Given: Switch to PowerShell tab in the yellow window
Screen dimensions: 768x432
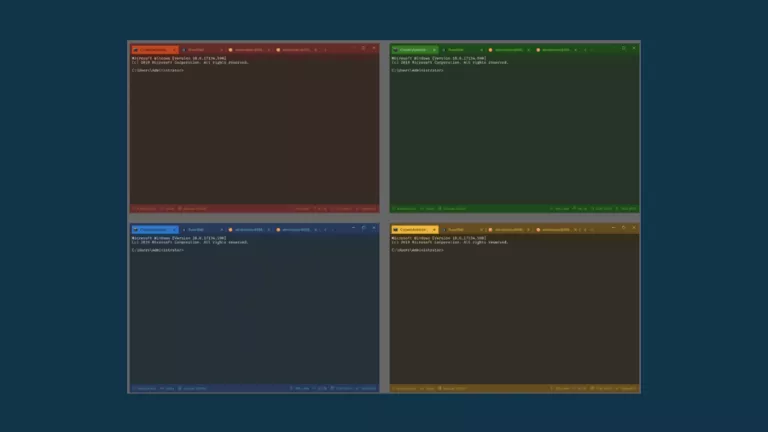Looking at the screenshot, I should pyautogui.click(x=462, y=230).
